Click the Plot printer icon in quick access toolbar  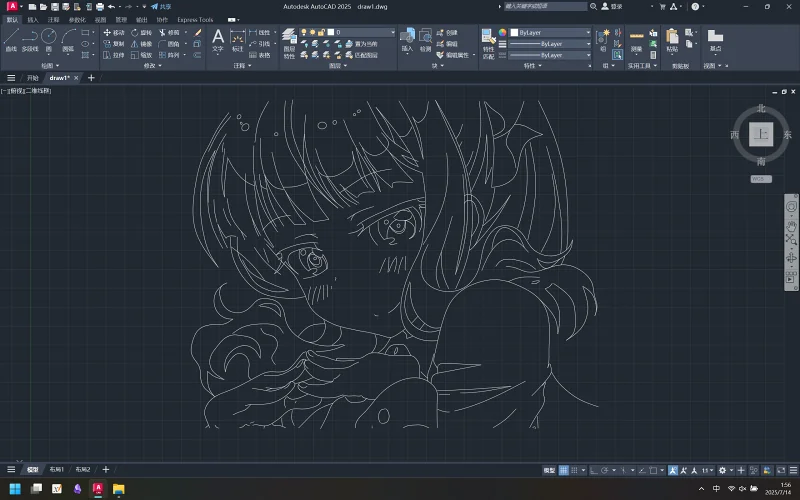coord(100,7)
